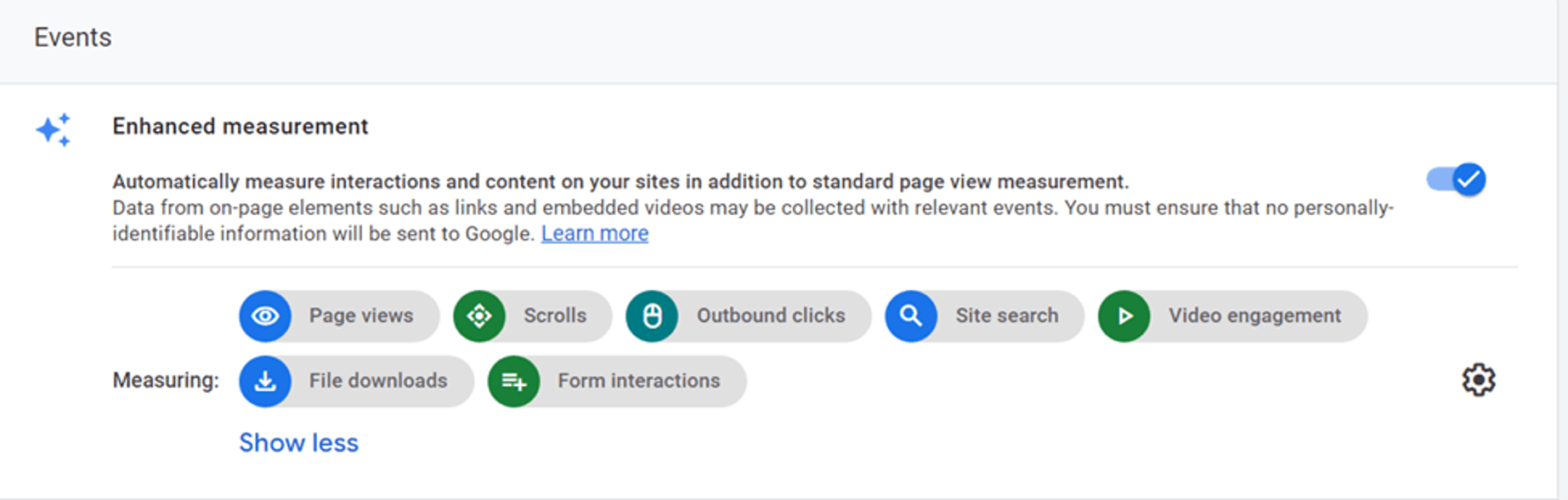Select the Scrolls chip label
Viewport: 1568px width, 500px height.
coord(554,316)
